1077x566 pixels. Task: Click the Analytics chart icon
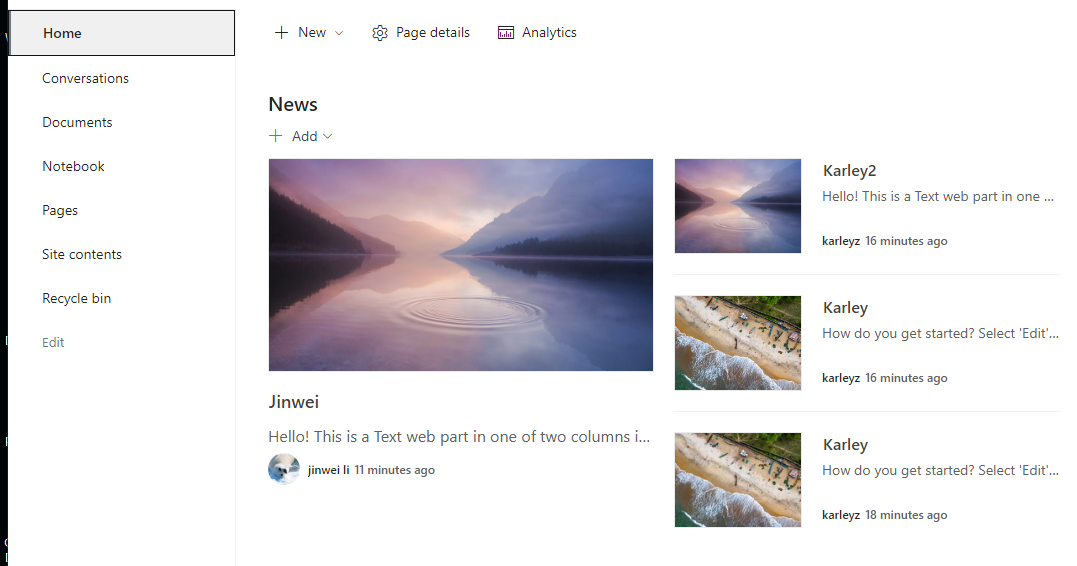(506, 33)
